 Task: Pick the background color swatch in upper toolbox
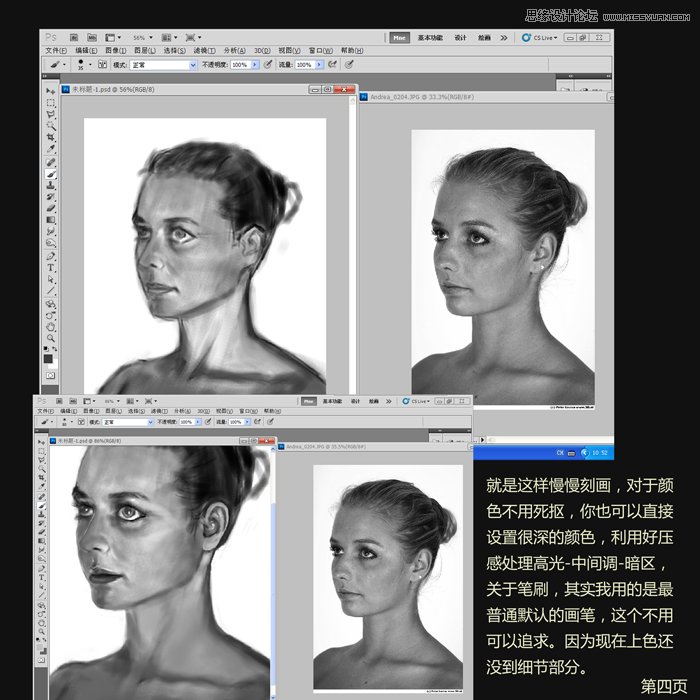(x=54, y=364)
